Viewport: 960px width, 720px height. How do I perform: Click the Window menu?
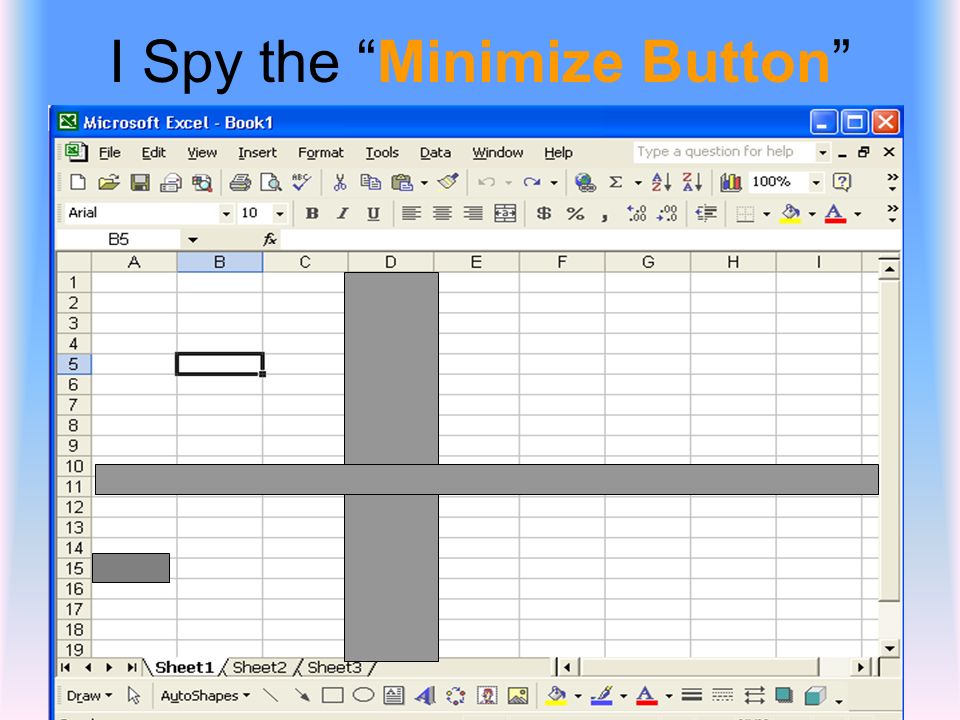click(x=498, y=152)
